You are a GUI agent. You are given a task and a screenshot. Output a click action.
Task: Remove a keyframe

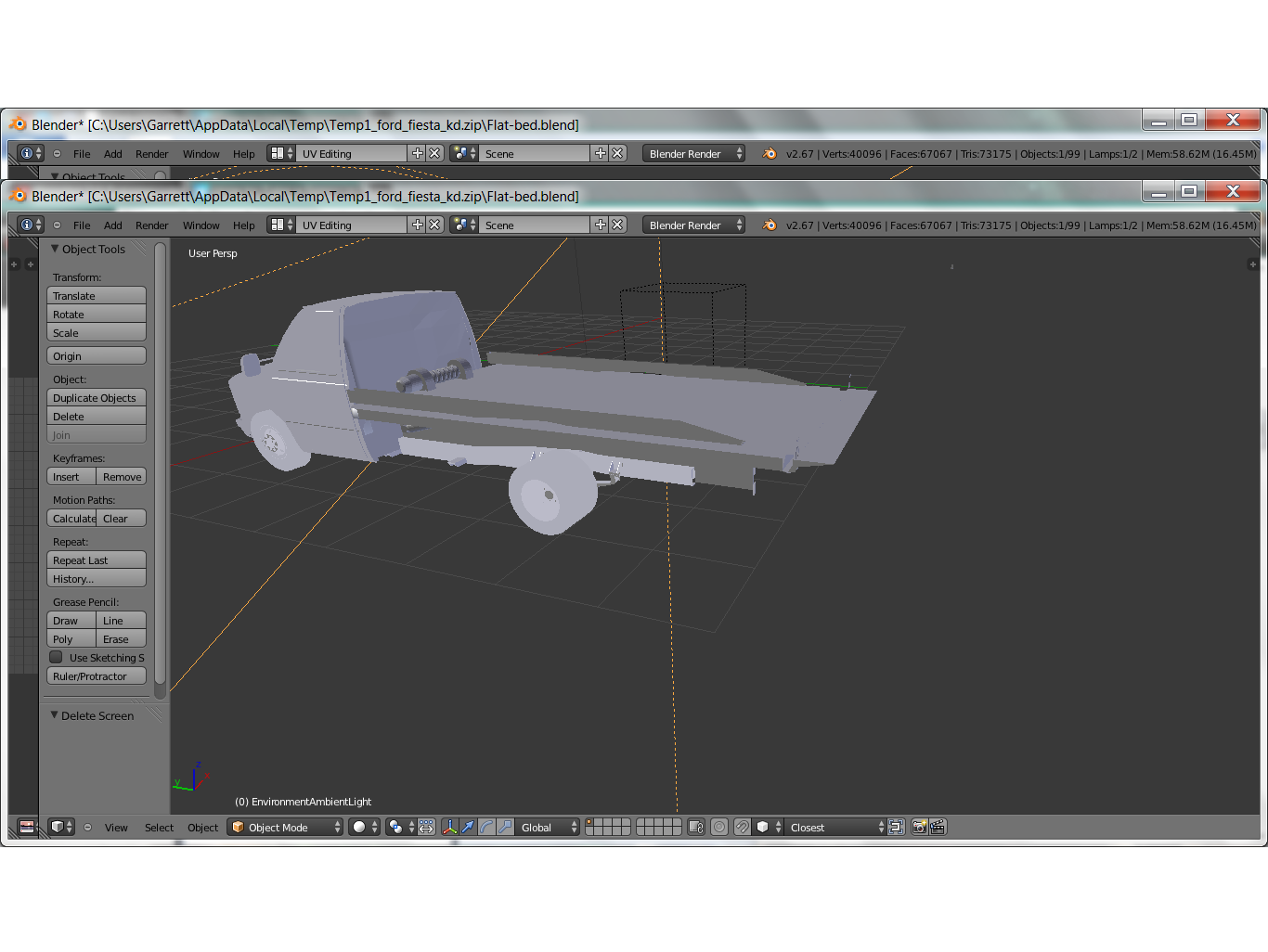click(x=122, y=477)
